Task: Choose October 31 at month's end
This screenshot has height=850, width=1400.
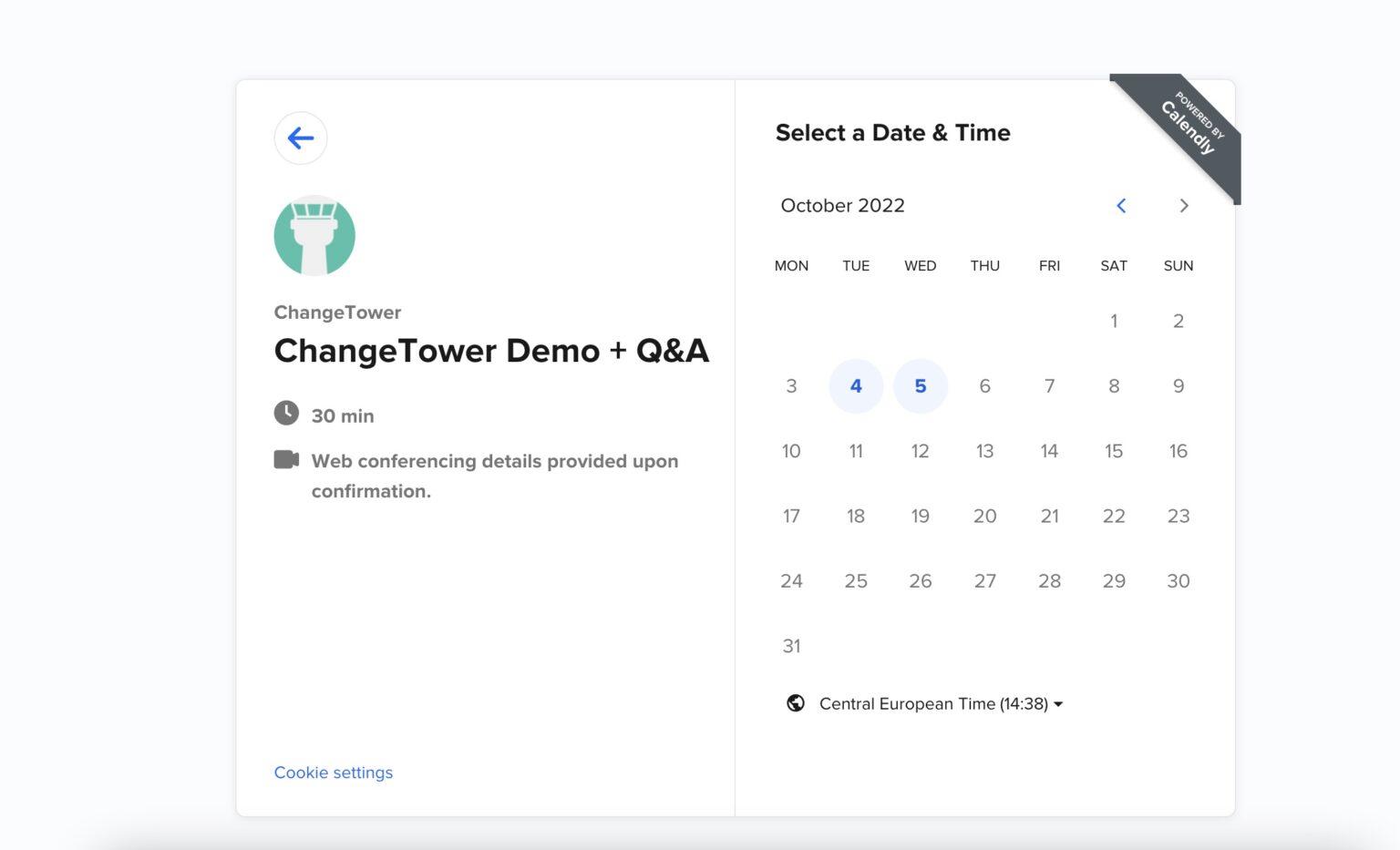Action: tap(791, 645)
